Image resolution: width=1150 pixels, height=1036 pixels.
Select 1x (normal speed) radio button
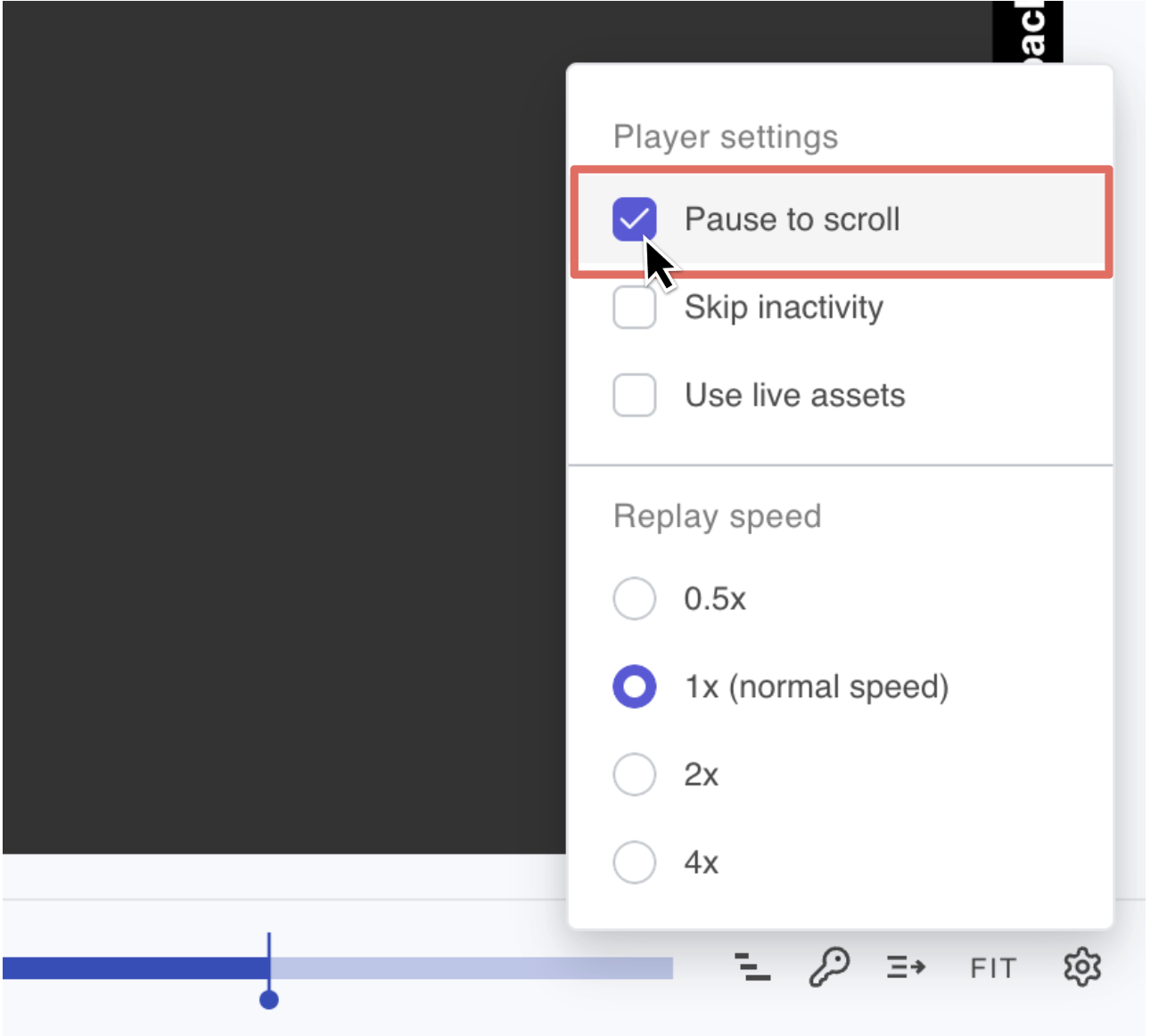tap(635, 687)
